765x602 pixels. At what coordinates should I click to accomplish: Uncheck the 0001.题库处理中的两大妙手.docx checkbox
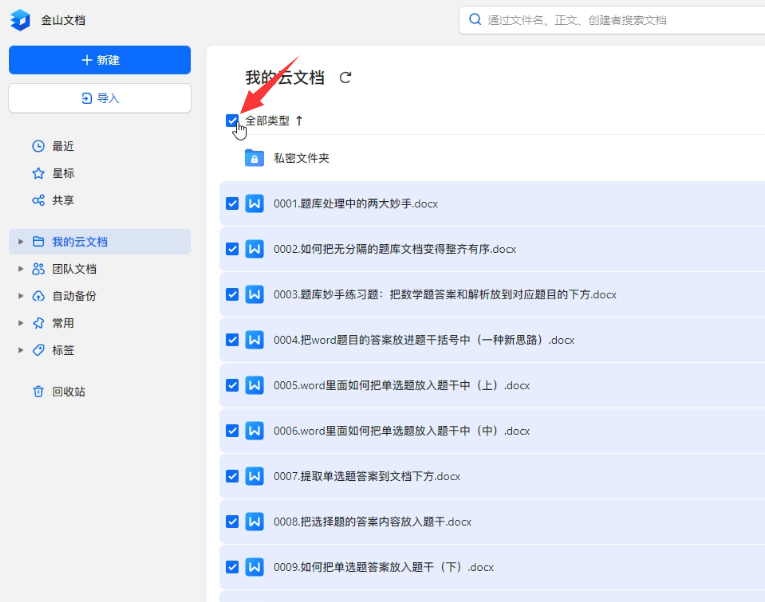tap(232, 203)
